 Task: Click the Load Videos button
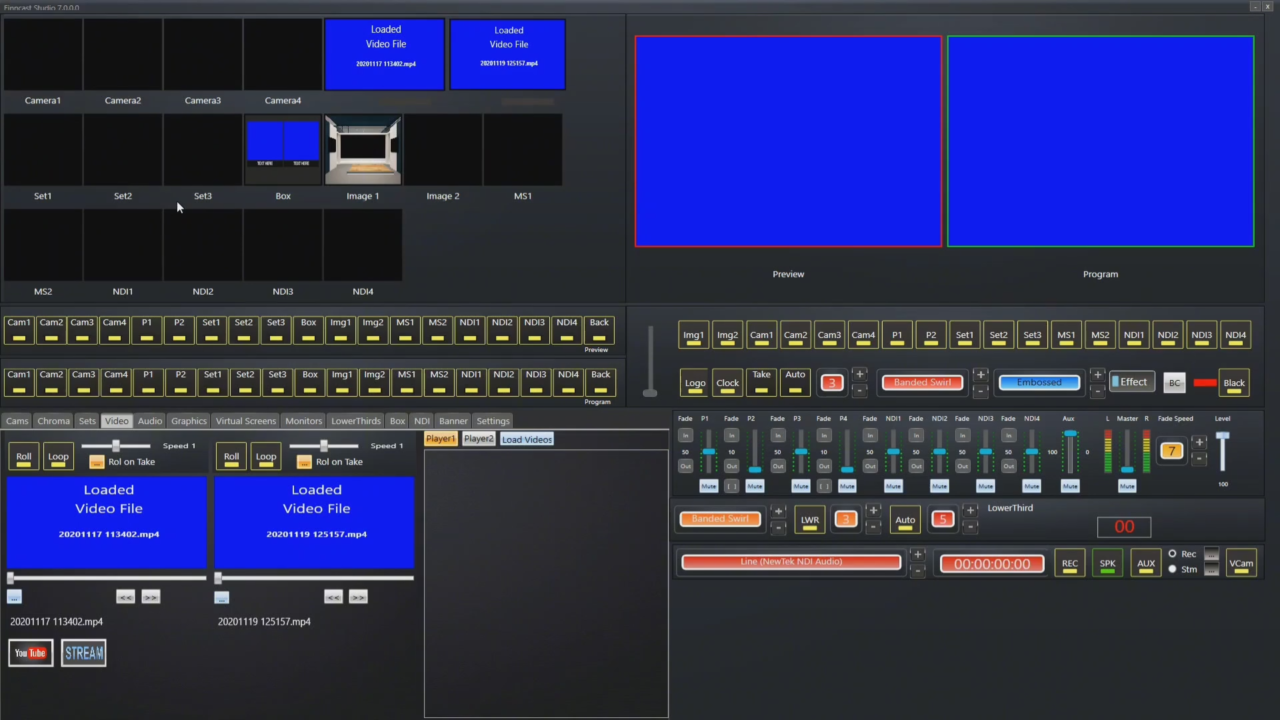click(x=527, y=439)
